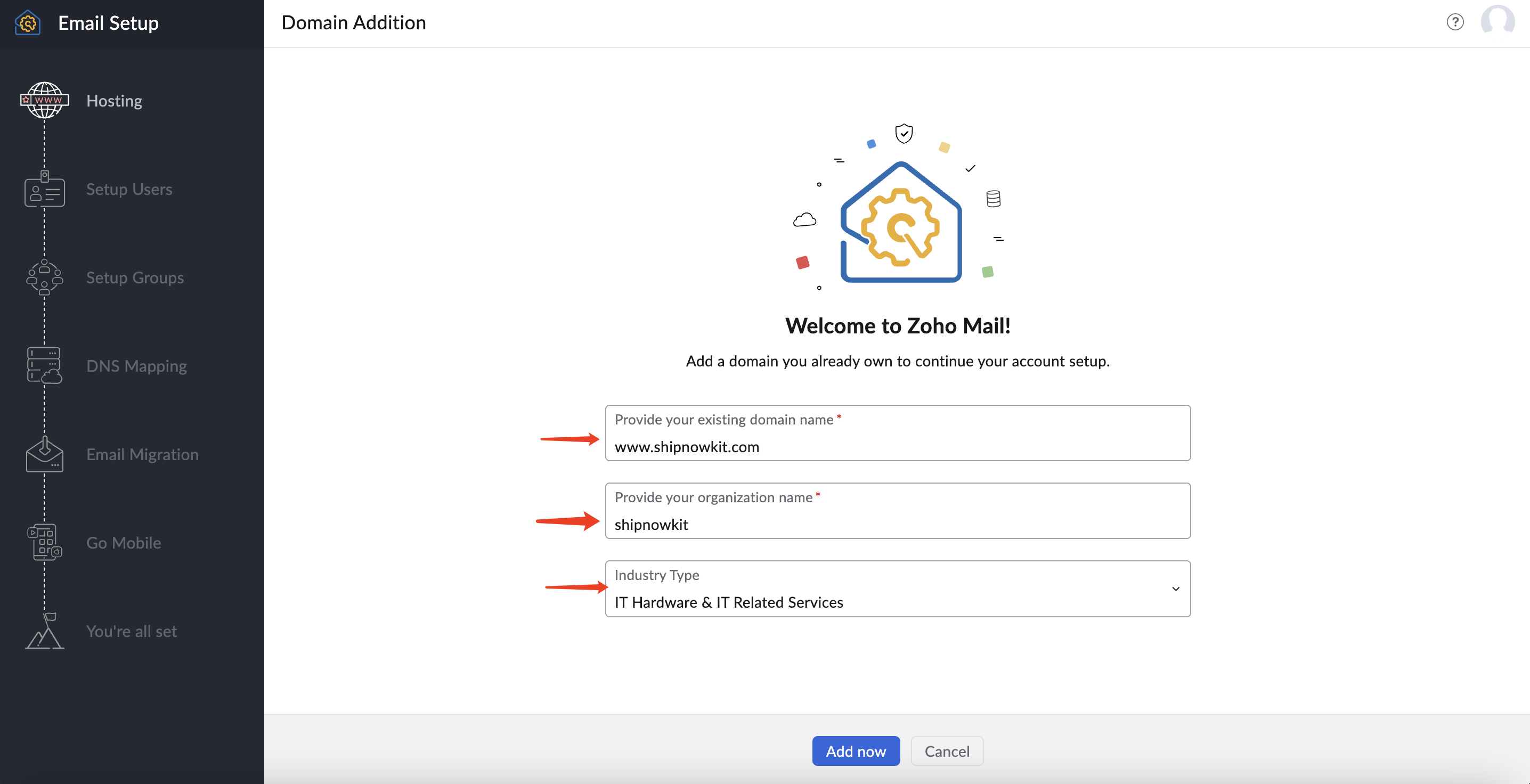Click the Add now button

856,751
